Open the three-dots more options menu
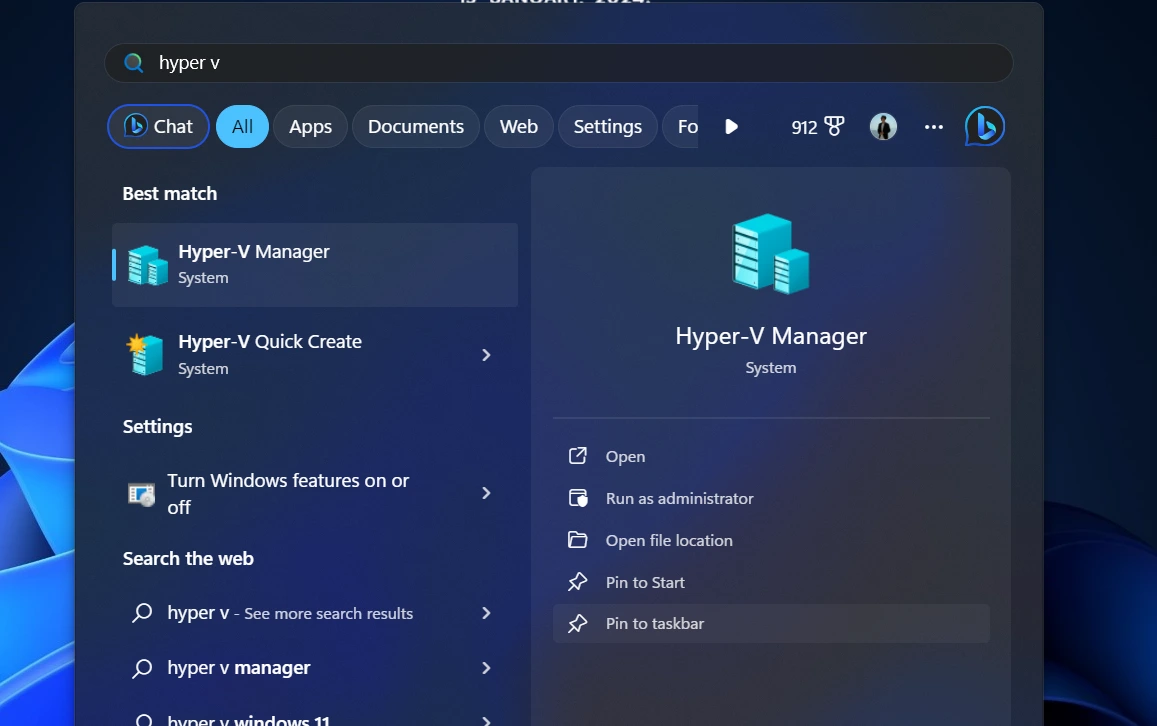The width and height of the screenshot is (1157, 726). pyautogui.click(x=934, y=127)
